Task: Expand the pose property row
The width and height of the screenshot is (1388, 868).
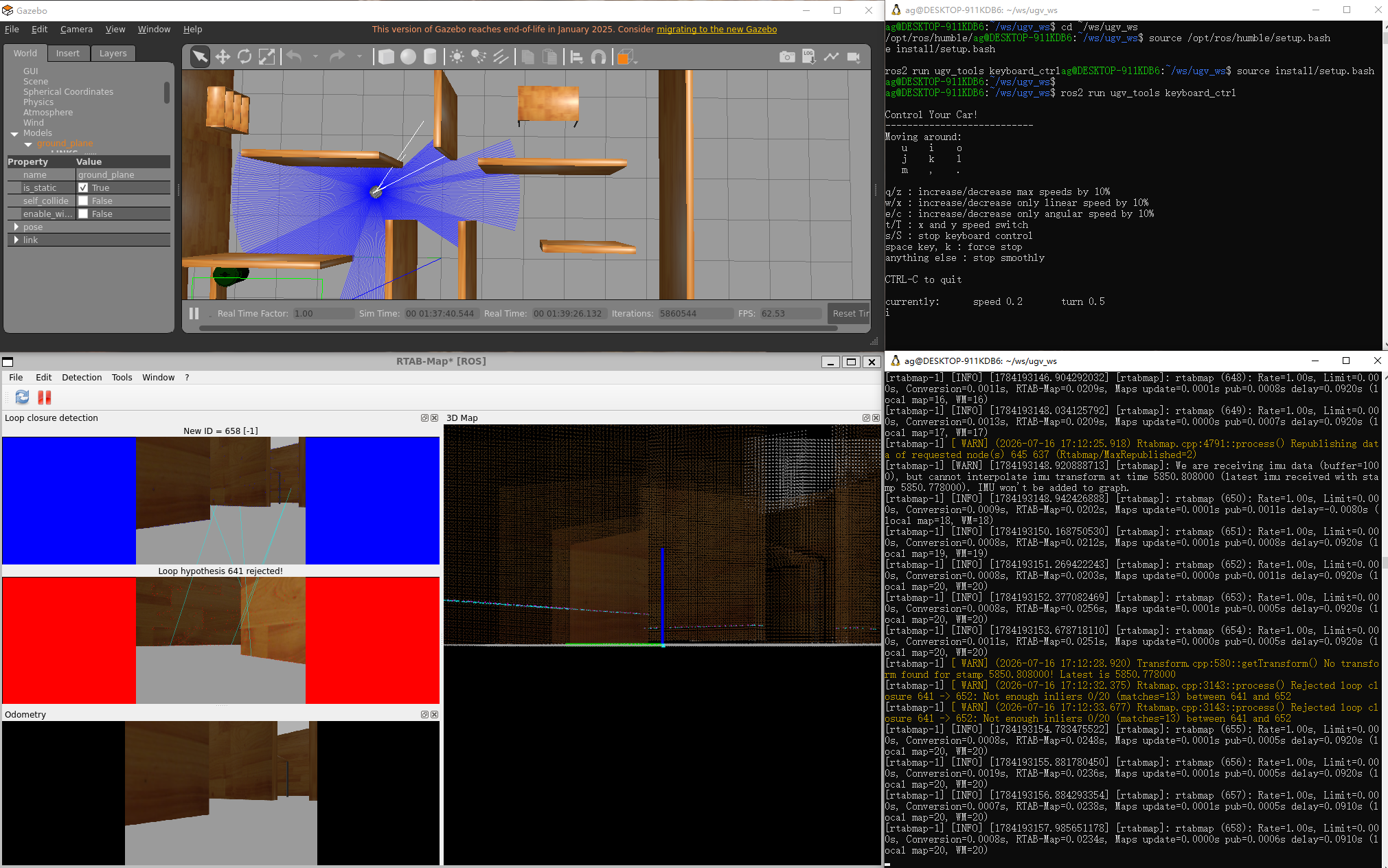Action: (16, 227)
